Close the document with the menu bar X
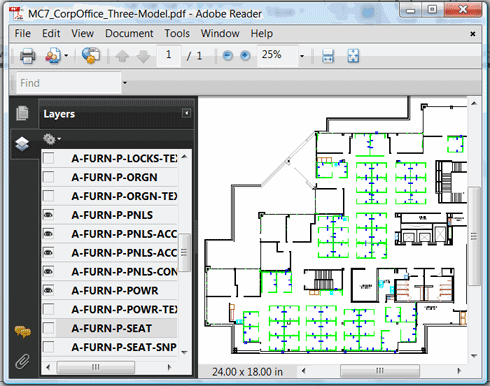 [x=472, y=34]
